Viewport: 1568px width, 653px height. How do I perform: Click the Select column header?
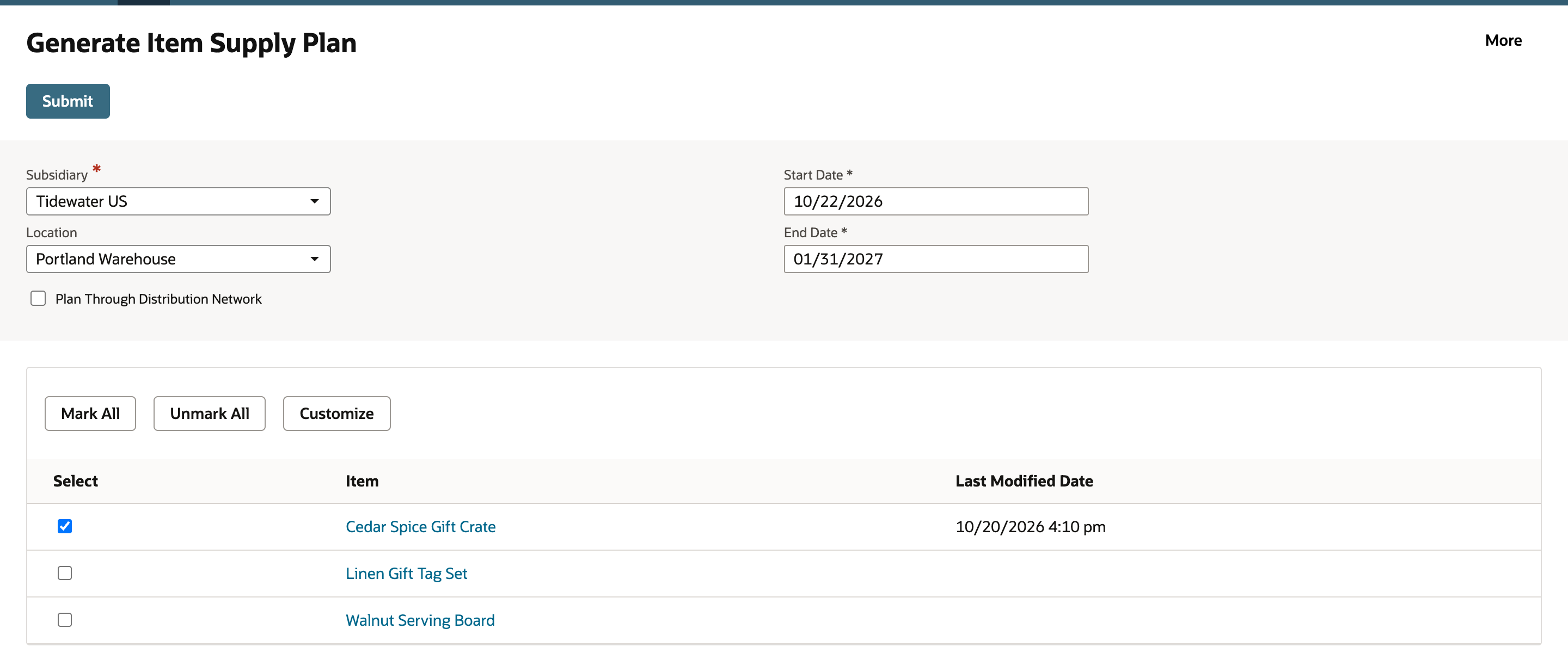(x=76, y=482)
